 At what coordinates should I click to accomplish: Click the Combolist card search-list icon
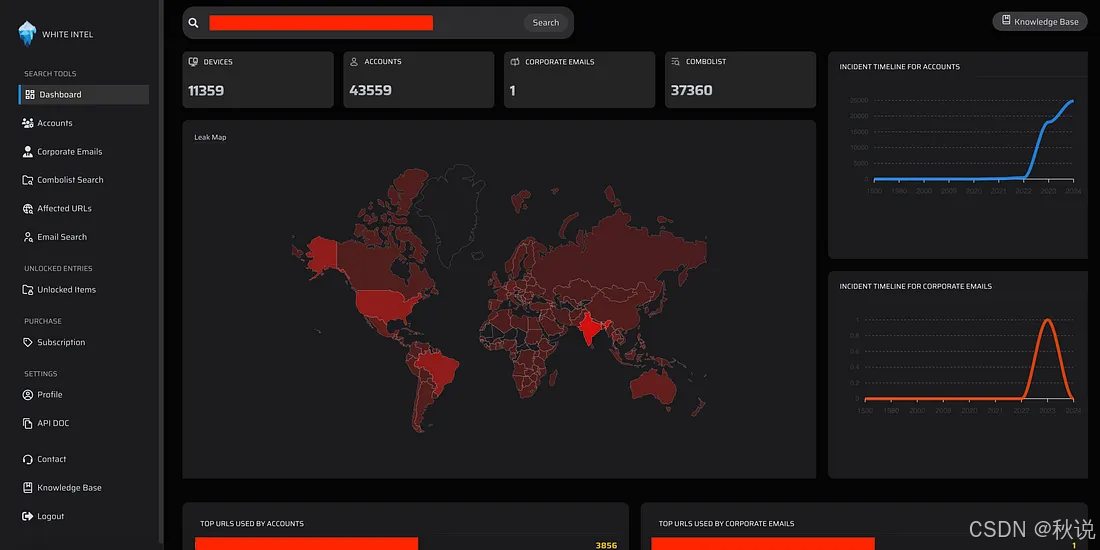[676, 62]
